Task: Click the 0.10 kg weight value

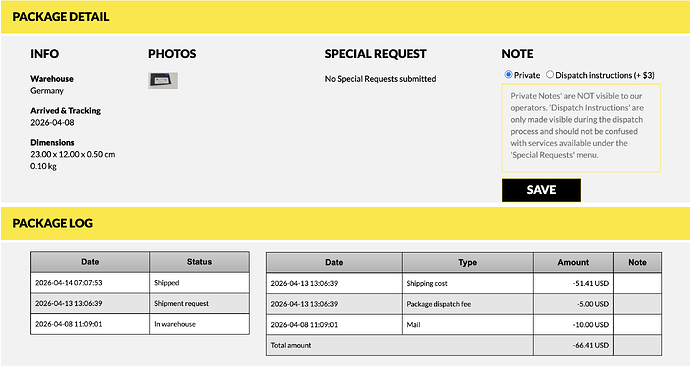Action: click(x=43, y=166)
